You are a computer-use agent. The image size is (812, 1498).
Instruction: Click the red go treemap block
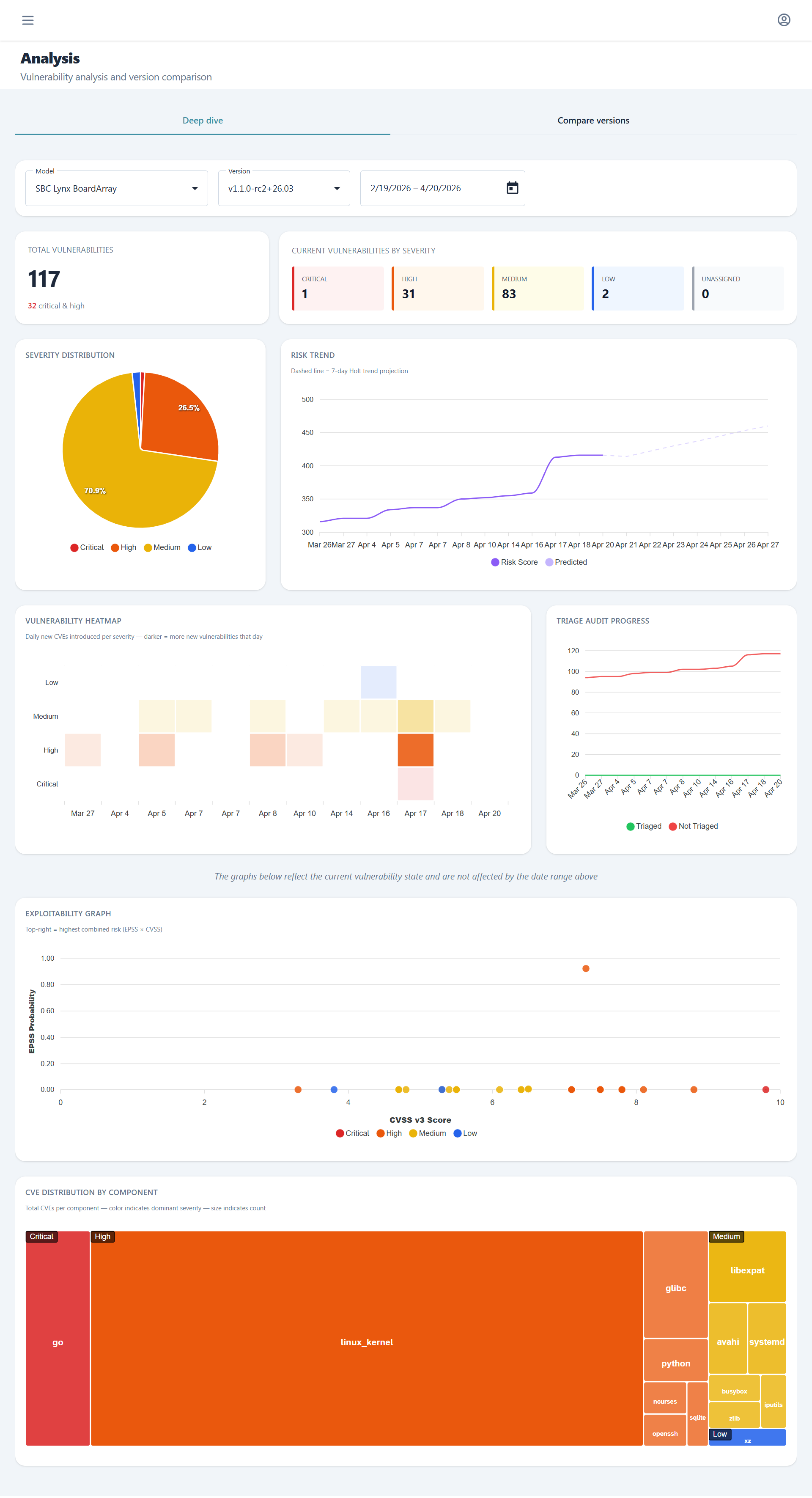click(58, 1341)
